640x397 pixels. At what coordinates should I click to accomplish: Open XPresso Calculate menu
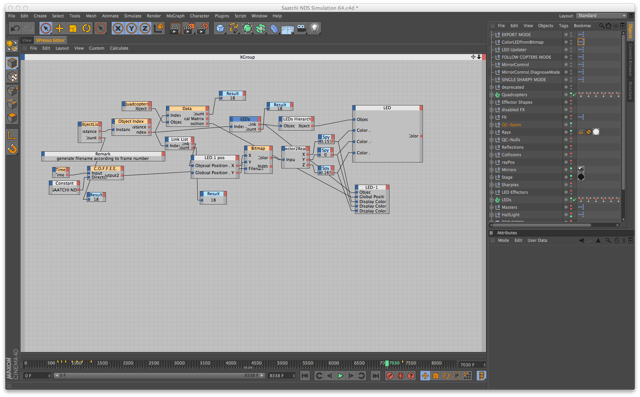(119, 48)
